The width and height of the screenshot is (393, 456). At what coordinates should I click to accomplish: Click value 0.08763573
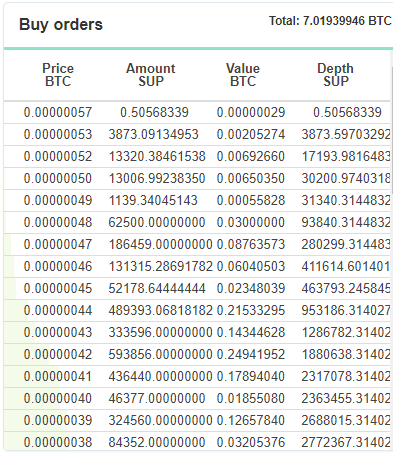(251, 244)
